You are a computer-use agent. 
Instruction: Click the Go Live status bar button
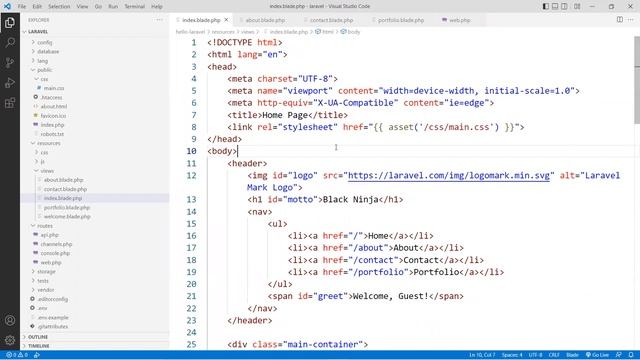click(x=597, y=355)
